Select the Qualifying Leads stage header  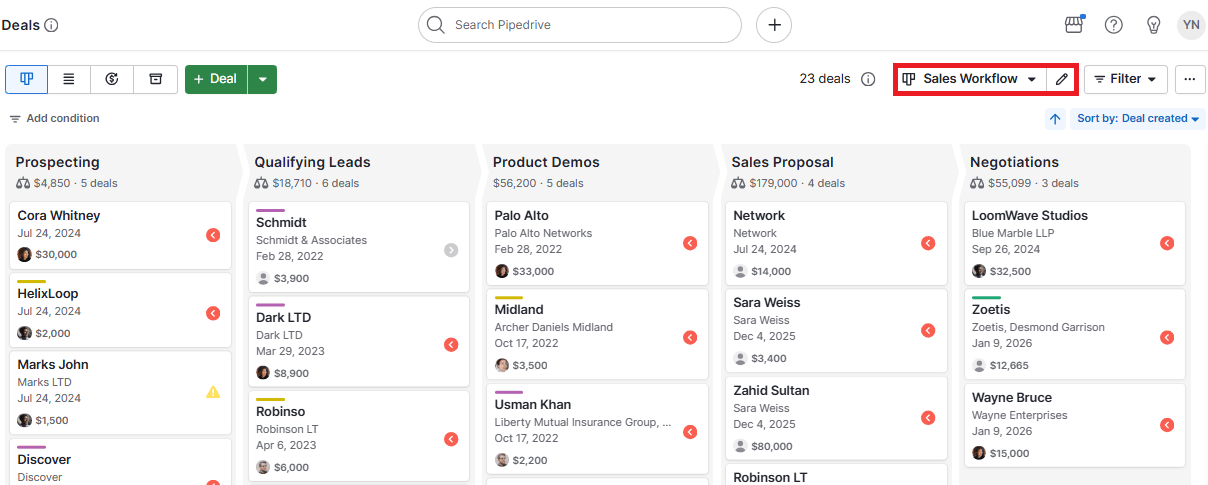[312, 162]
